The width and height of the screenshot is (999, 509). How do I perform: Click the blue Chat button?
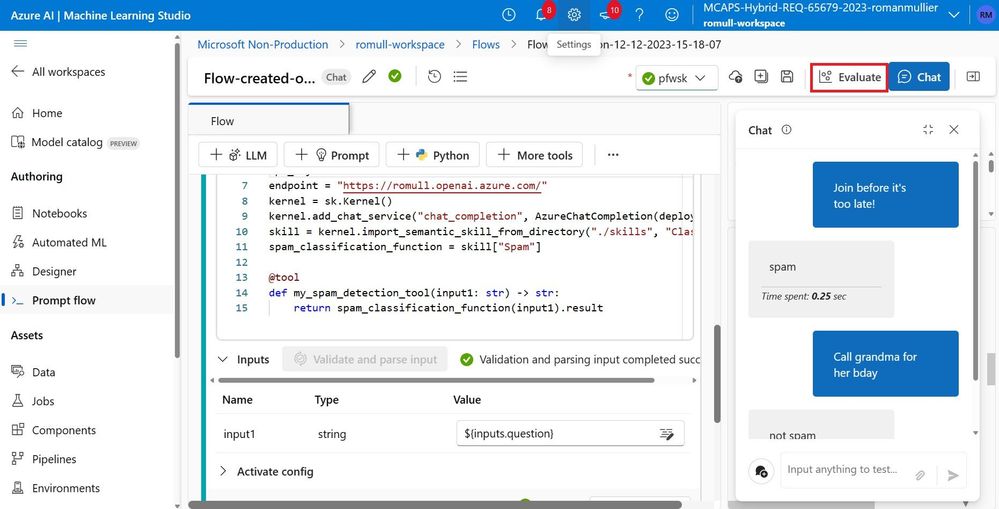(x=919, y=77)
